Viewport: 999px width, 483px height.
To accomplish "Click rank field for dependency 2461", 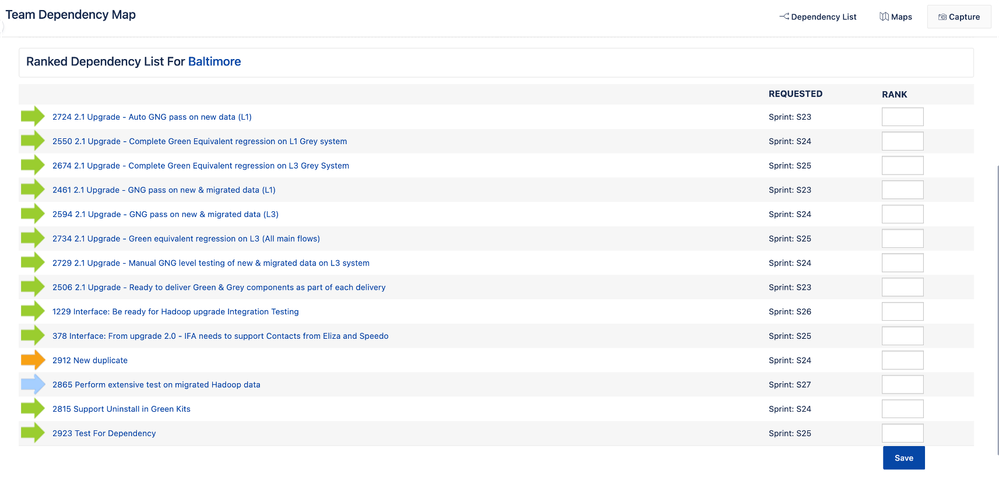I will (x=902, y=190).
